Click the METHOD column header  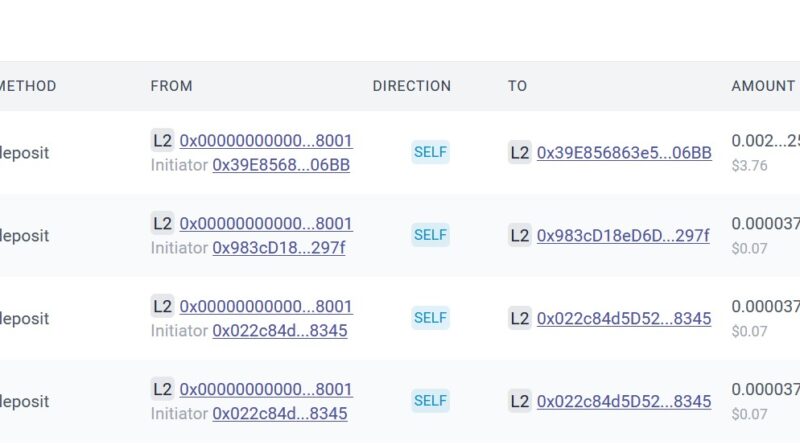(28, 86)
